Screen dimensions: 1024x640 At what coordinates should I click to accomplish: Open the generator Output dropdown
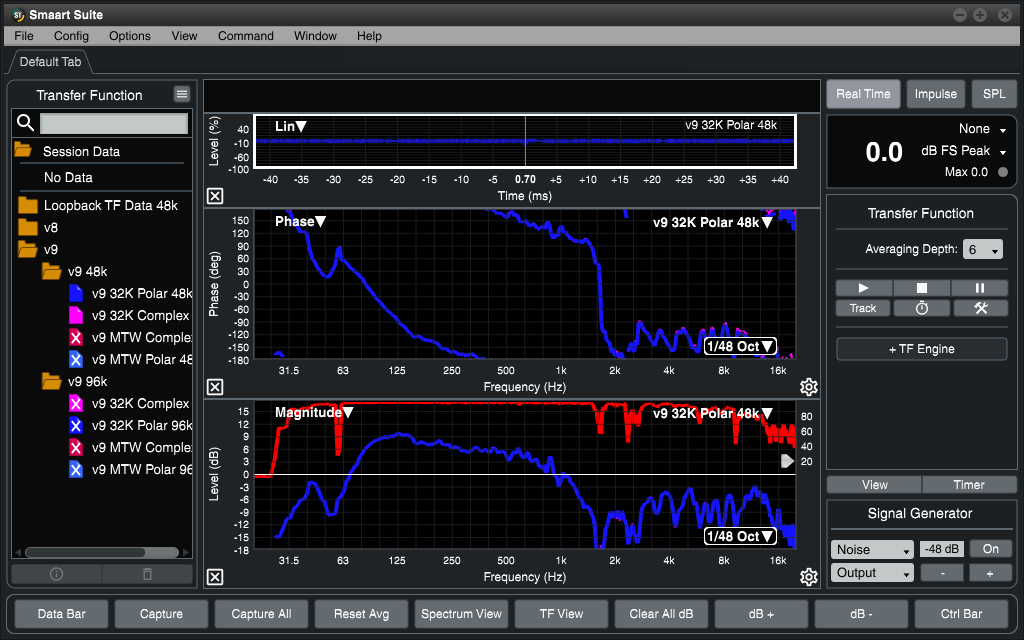[x=872, y=573]
